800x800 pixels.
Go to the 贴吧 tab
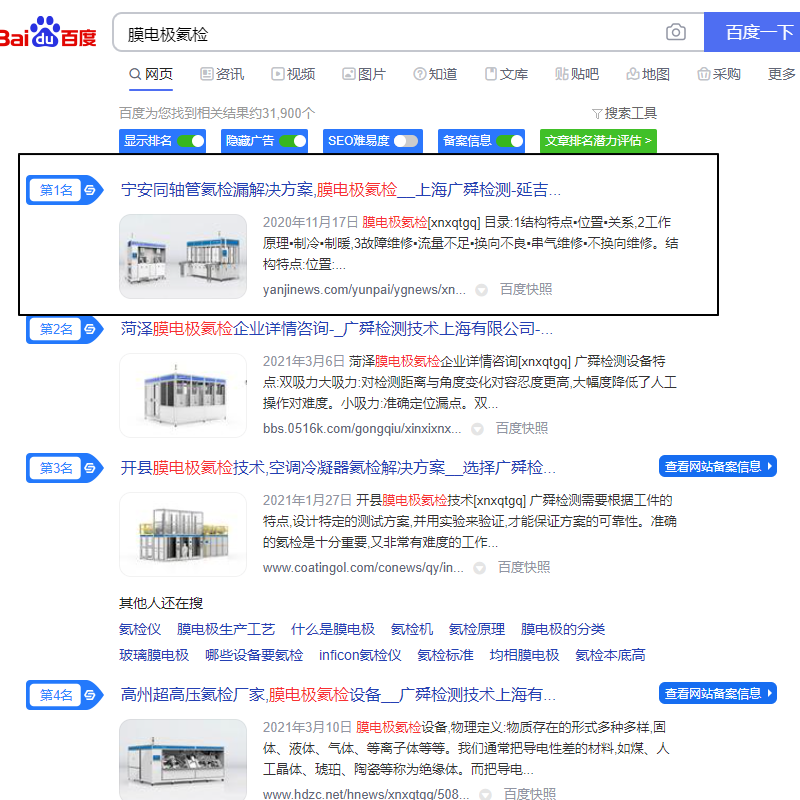coord(577,74)
